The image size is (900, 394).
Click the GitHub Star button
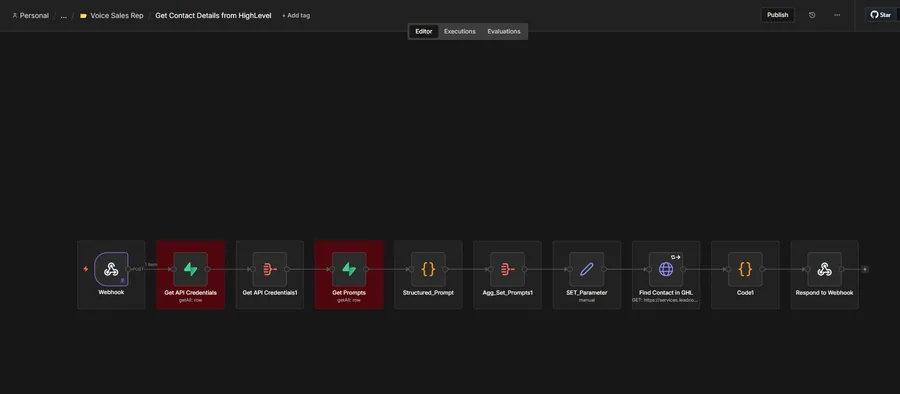[x=881, y=15]
